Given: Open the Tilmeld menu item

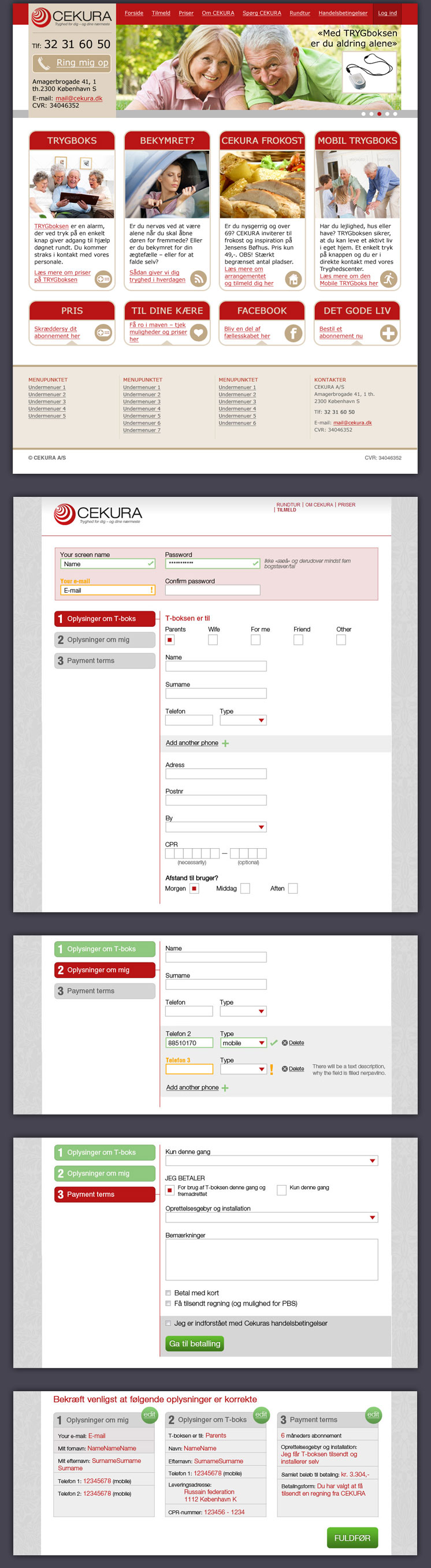Looking at the screenshot, I should click(x=161, y=13).
